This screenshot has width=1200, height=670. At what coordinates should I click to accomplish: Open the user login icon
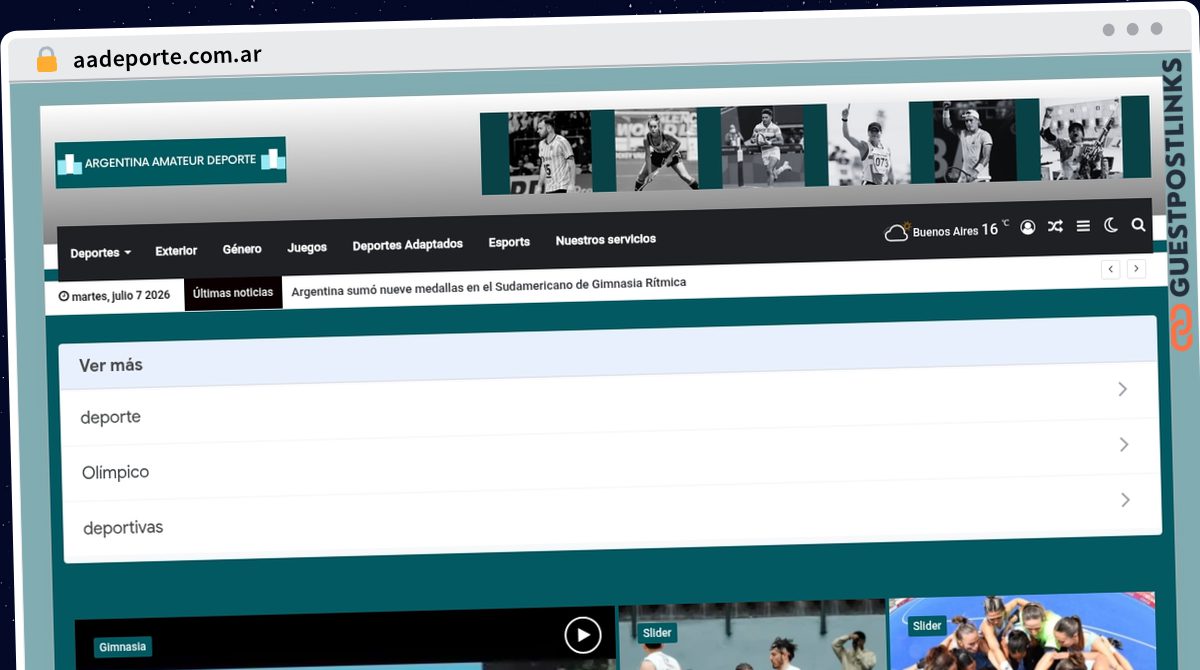pos(1027,227)
